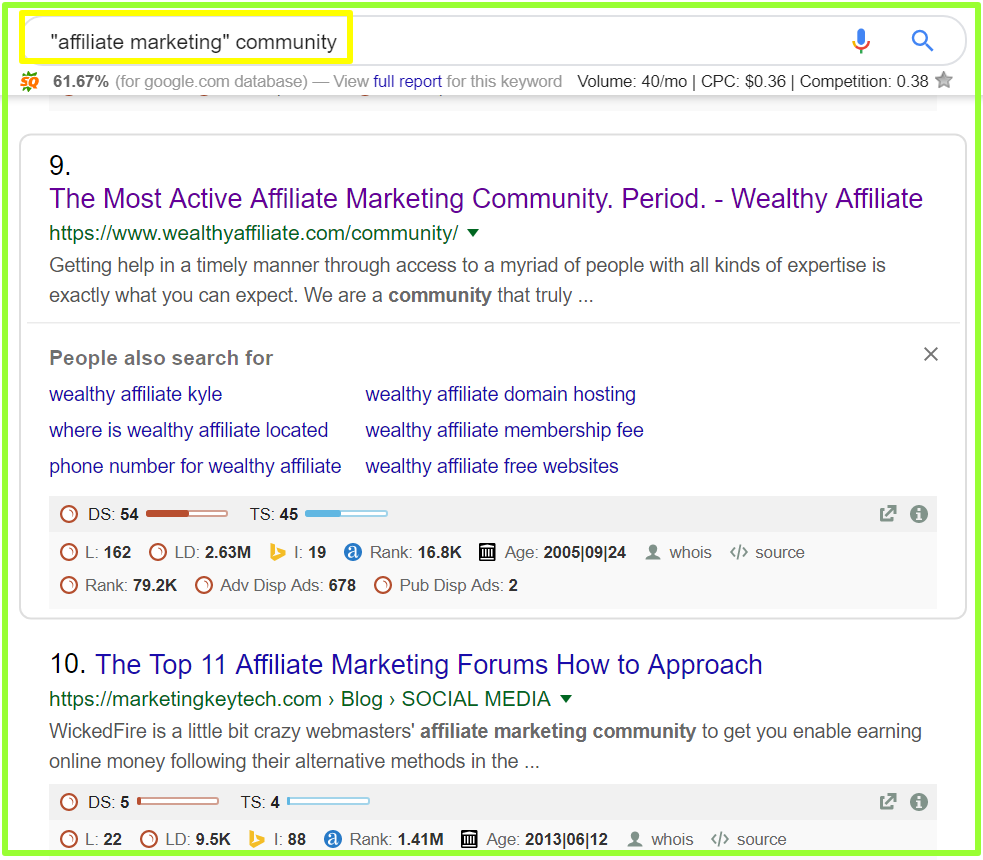Click the search box containing "affiliate marketing" community
Image resolution: width=983 pixels, height=860 pixels.
[x=495, y=41]
